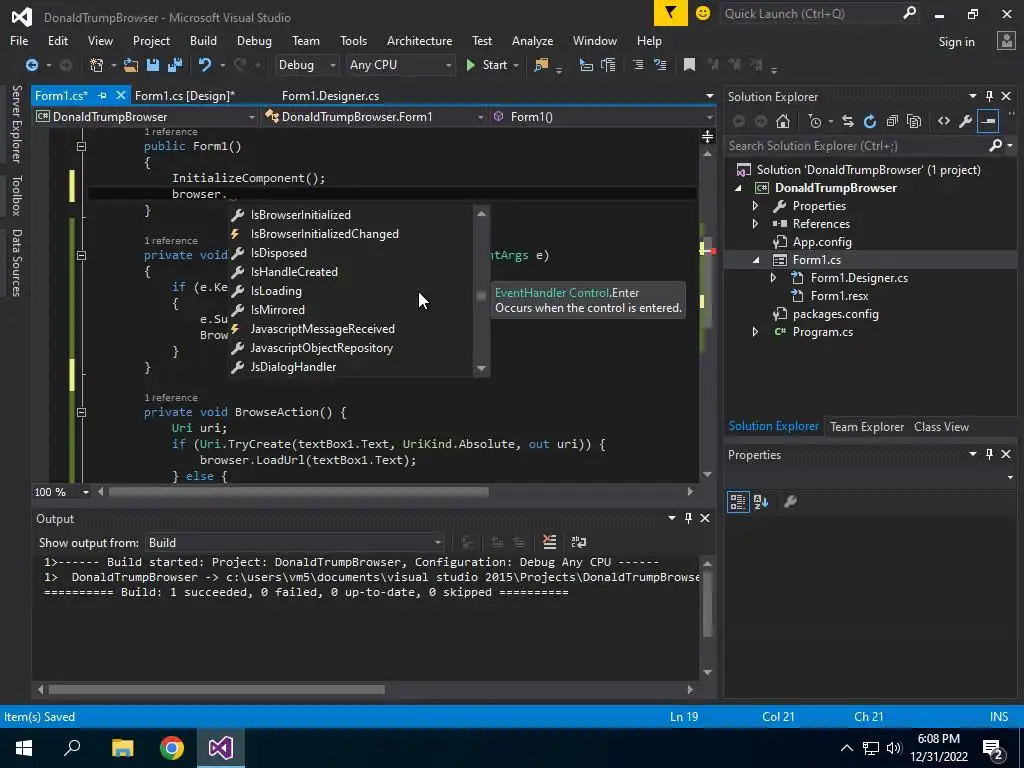Save Form1.cs with the Save icon
The height and width of the screenshot is (768, 1024).
(x=153, y=65)
